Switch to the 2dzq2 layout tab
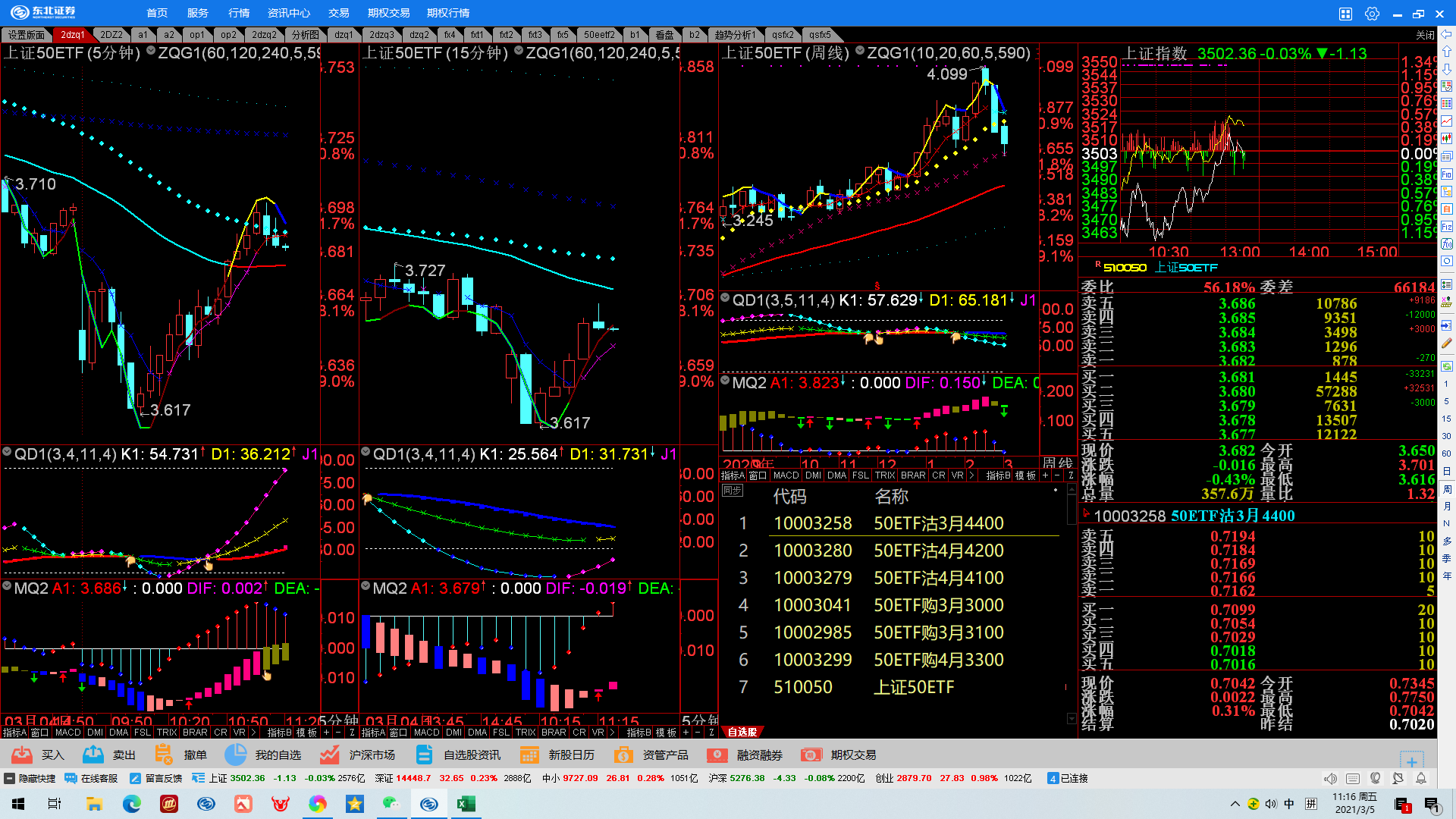This screenshot has height=819, width=1456. (x=264, y=35)
